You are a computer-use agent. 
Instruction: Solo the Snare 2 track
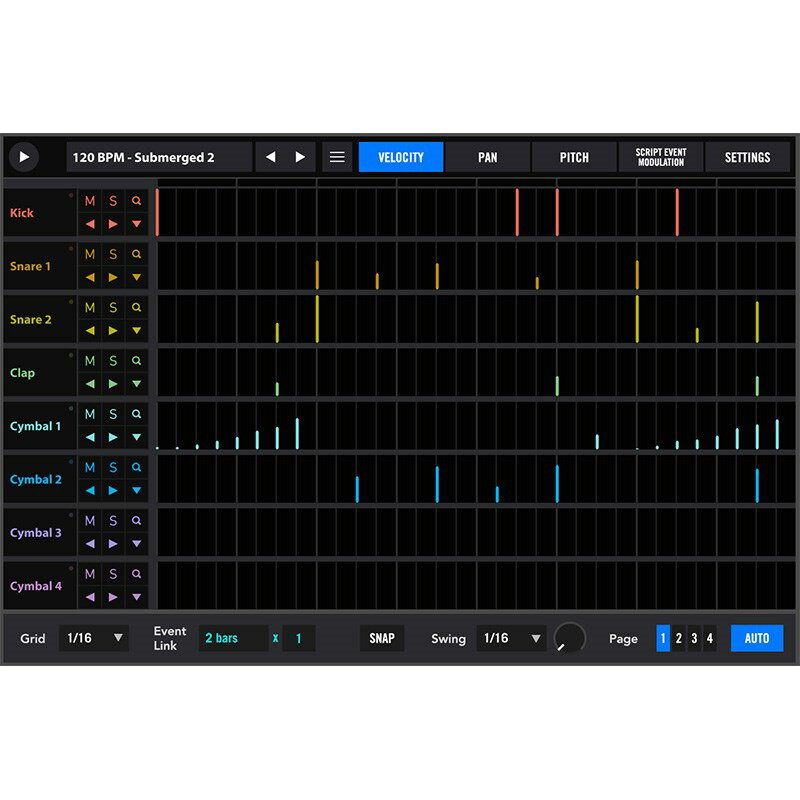[113, 307]
